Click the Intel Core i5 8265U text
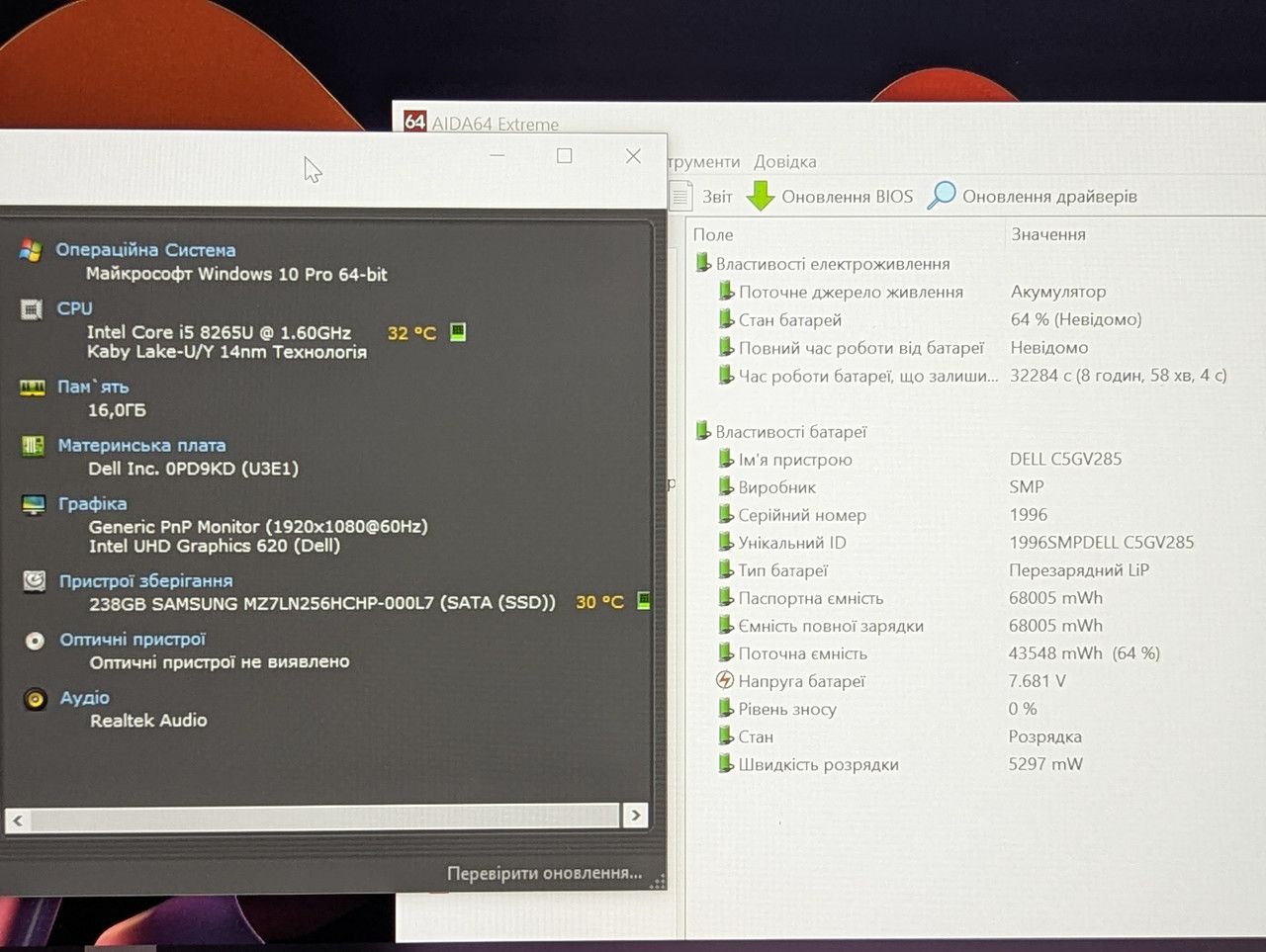This screenshot has height=952, width=1266. point(219,332)
